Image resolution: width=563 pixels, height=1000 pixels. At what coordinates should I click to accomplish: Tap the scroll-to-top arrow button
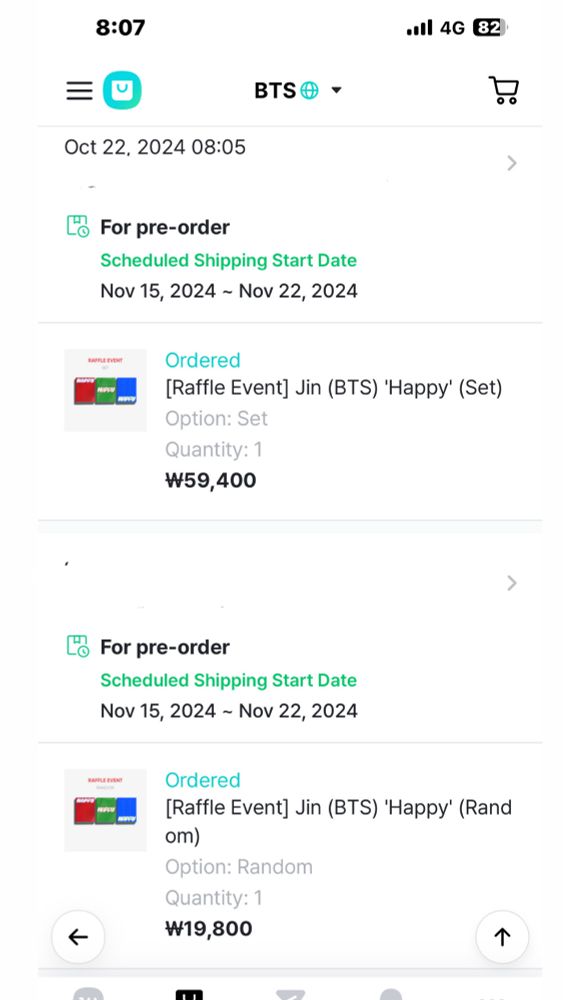[502, 937]
